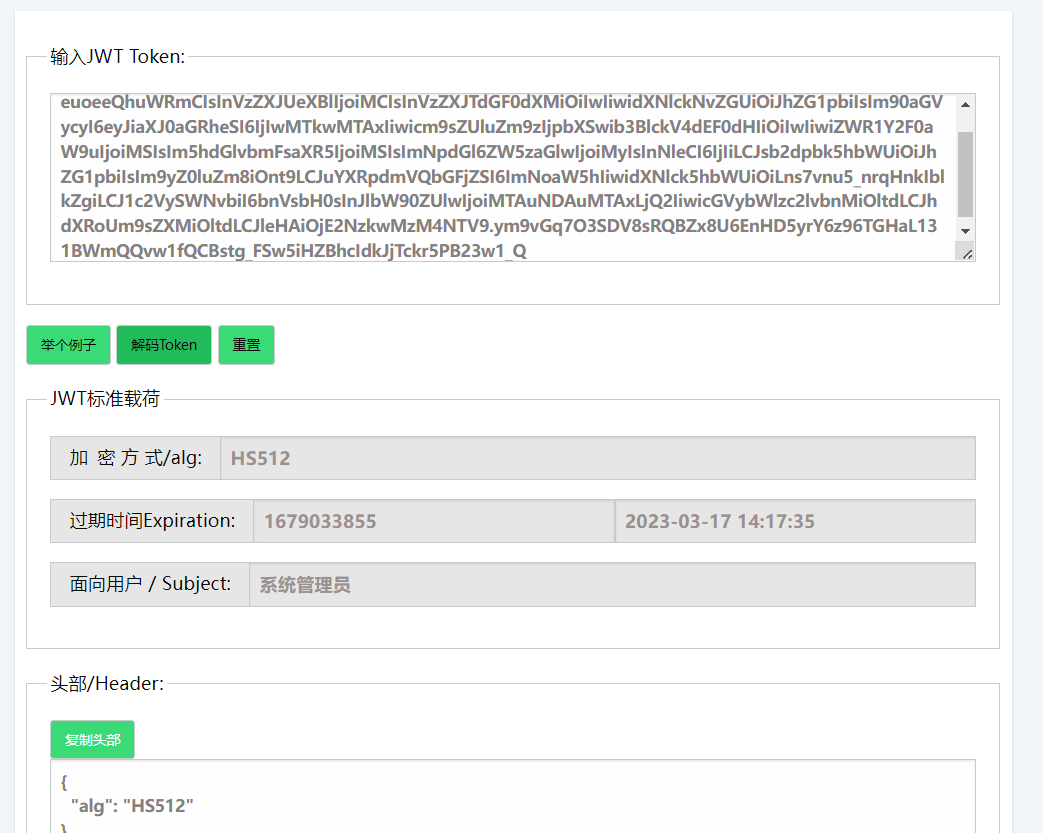Screen dimensions: 1043x833
Task: Click the 输入JWT Token section title
Action: pyautogui.click(x=117, y=57)
